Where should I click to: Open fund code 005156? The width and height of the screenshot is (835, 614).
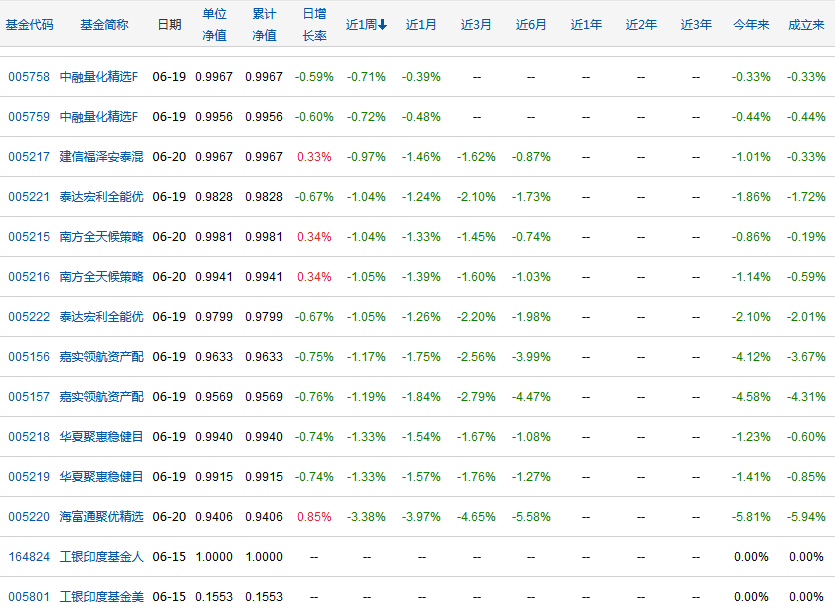29,357
